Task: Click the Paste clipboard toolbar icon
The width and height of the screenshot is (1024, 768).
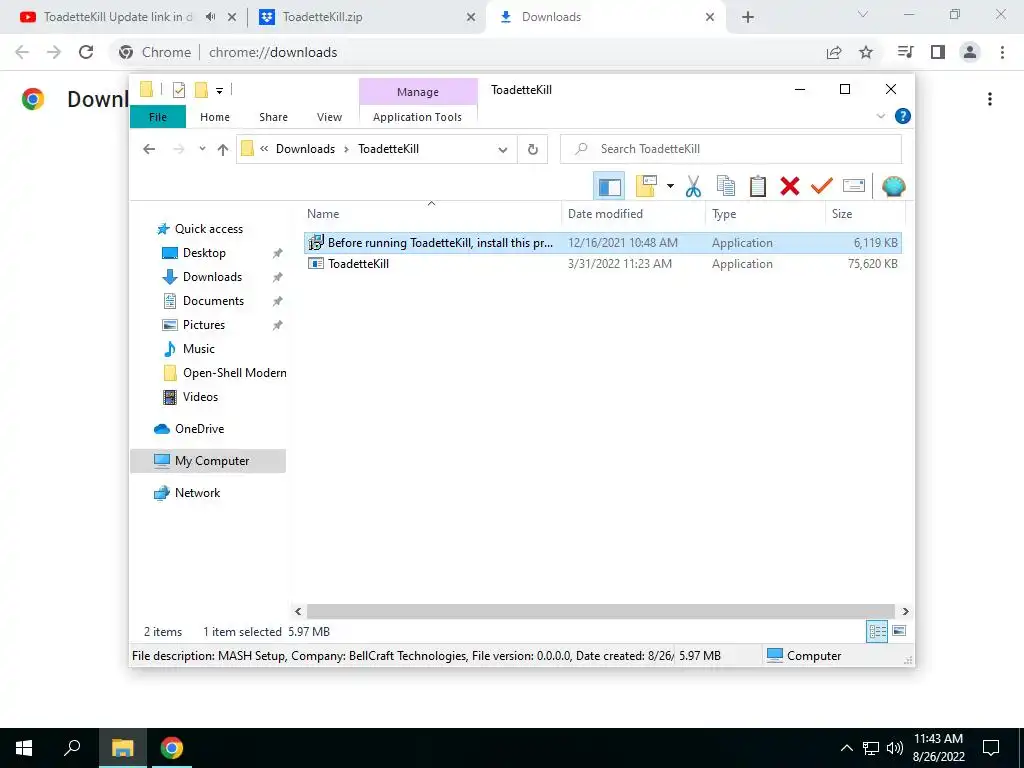Action: [x=758, y=187]
